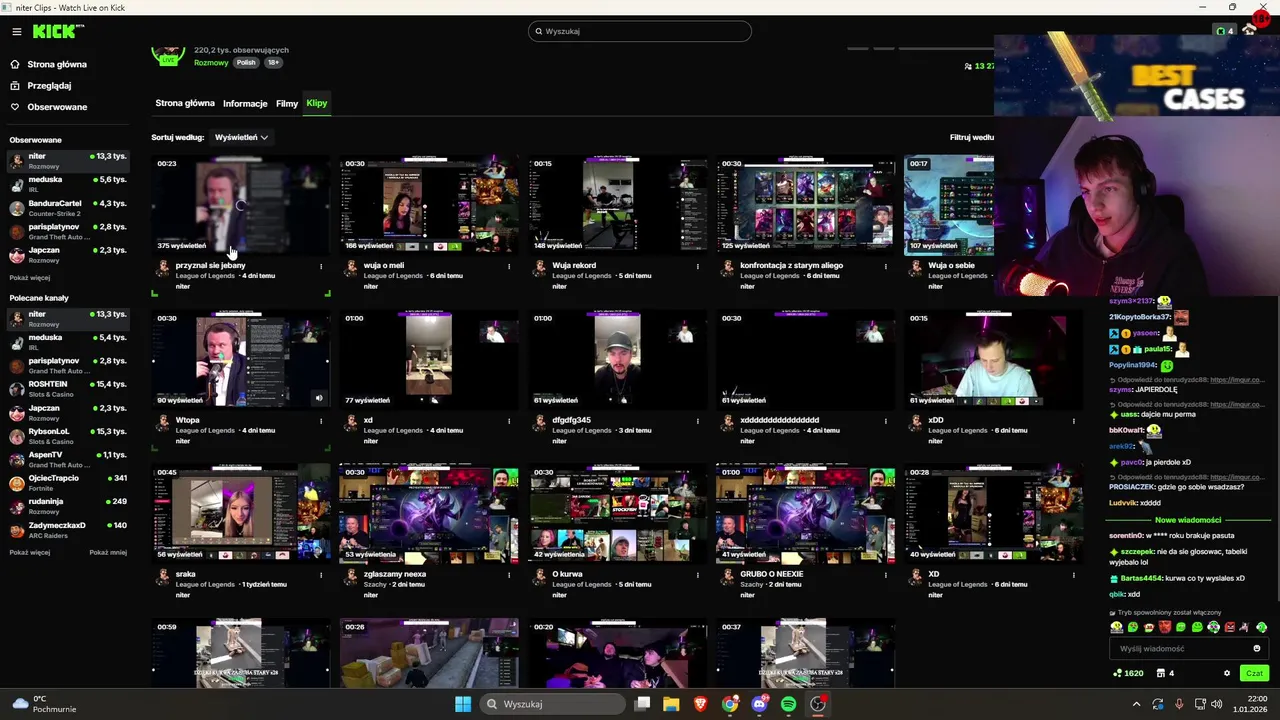This screenshot has width=1280, height=720.
Task: Open RybsonLoL recommended channel
Action: (68, 435)
